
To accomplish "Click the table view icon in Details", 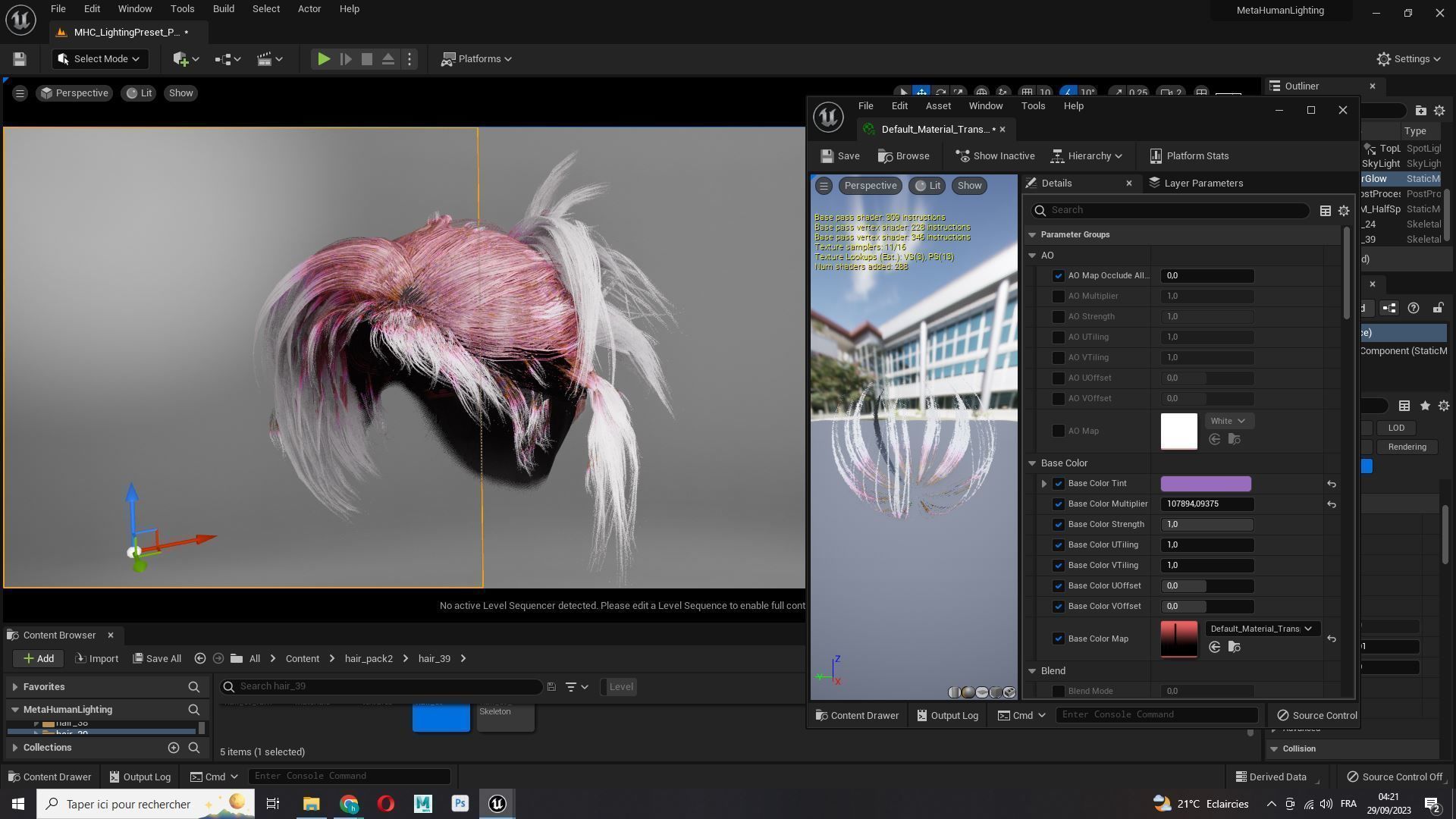I will pyautogui.click(x=1325, y=211).
